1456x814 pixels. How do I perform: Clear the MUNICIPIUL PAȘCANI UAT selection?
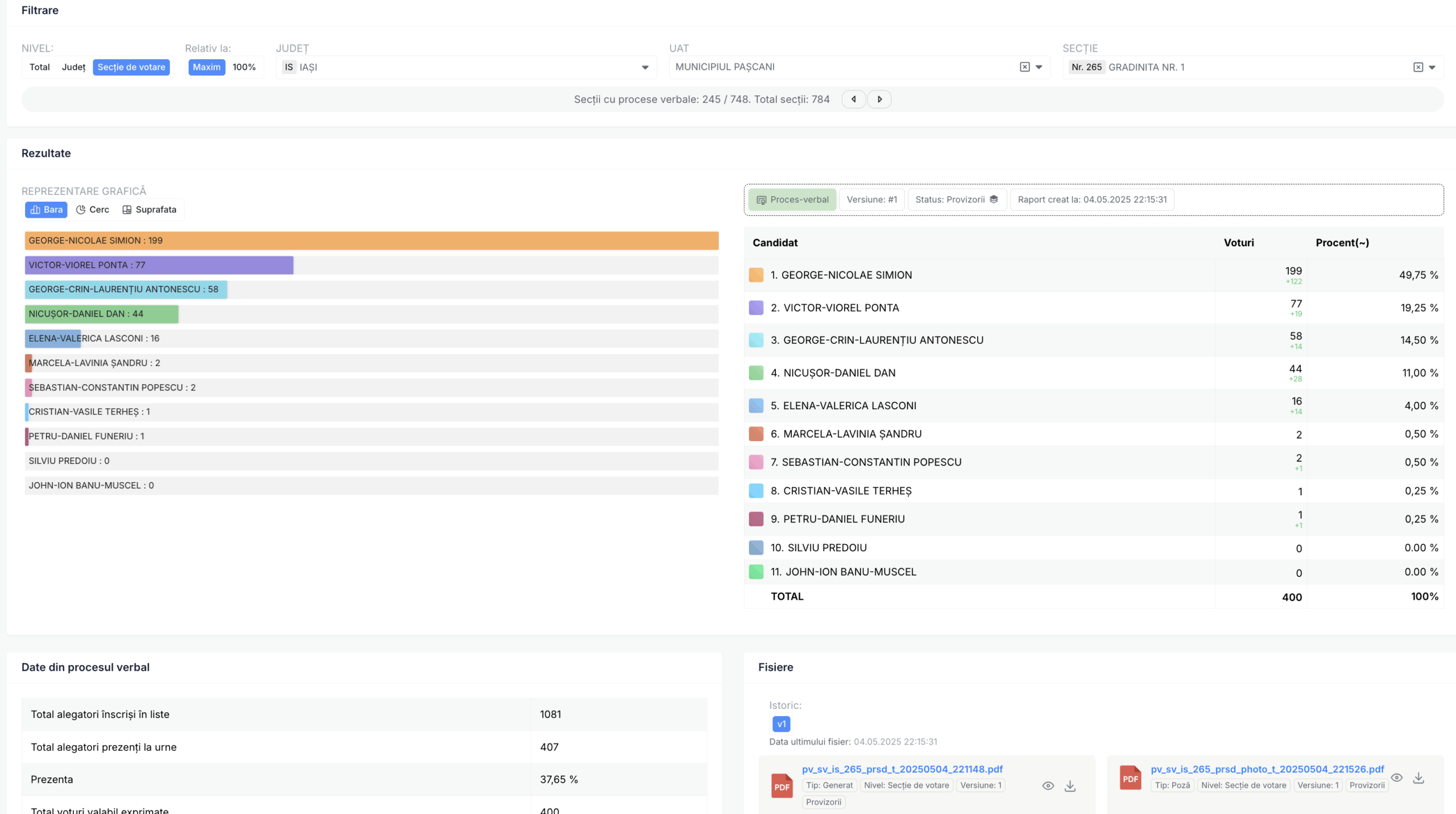1024,67
